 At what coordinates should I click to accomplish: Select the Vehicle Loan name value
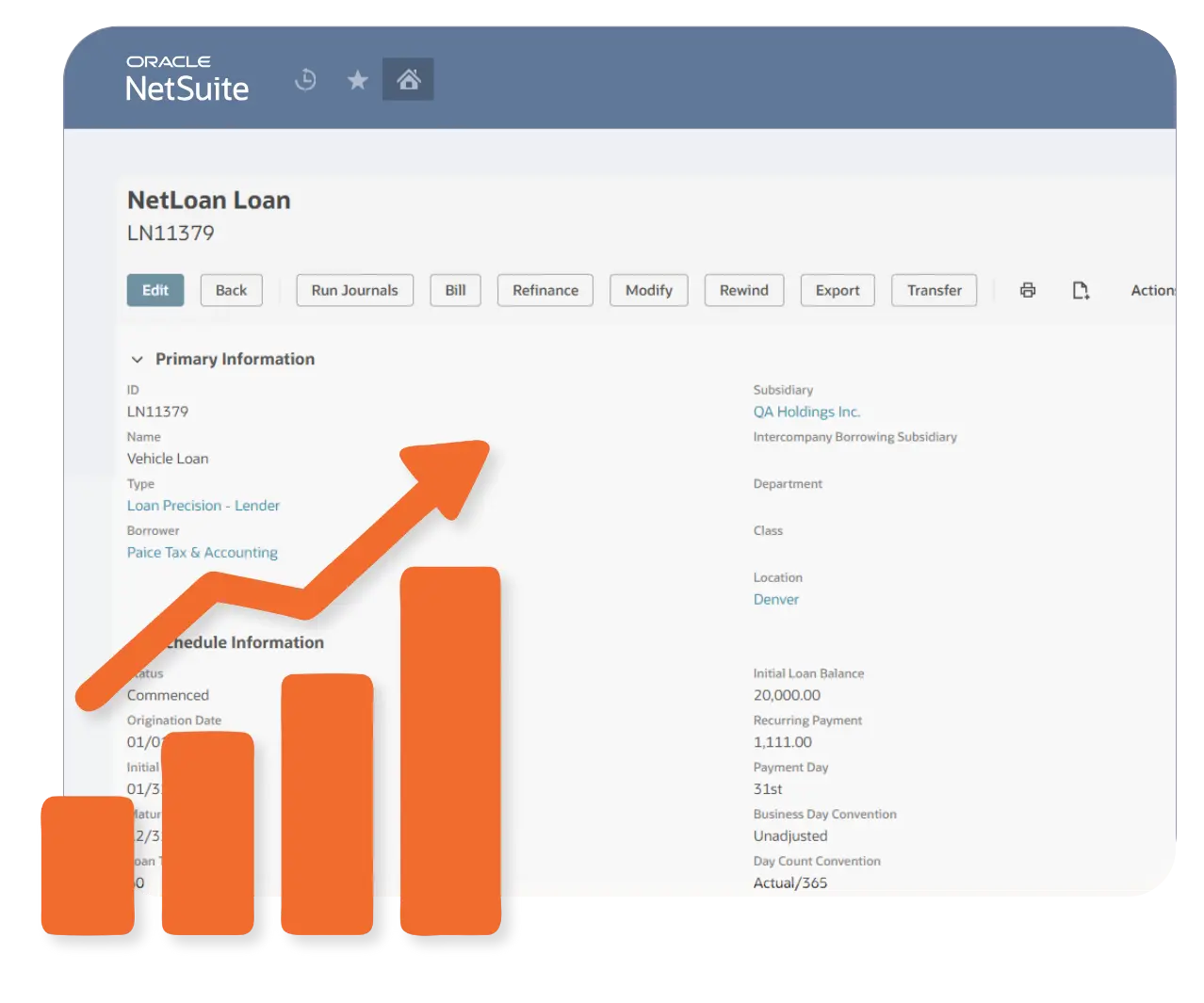tap(168, 459)
